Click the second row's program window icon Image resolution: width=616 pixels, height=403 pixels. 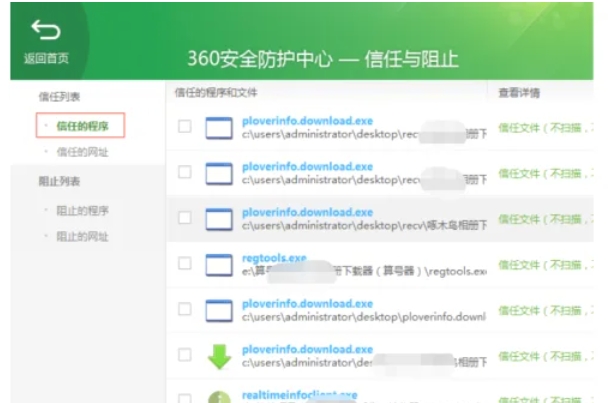tap(218, 173)
